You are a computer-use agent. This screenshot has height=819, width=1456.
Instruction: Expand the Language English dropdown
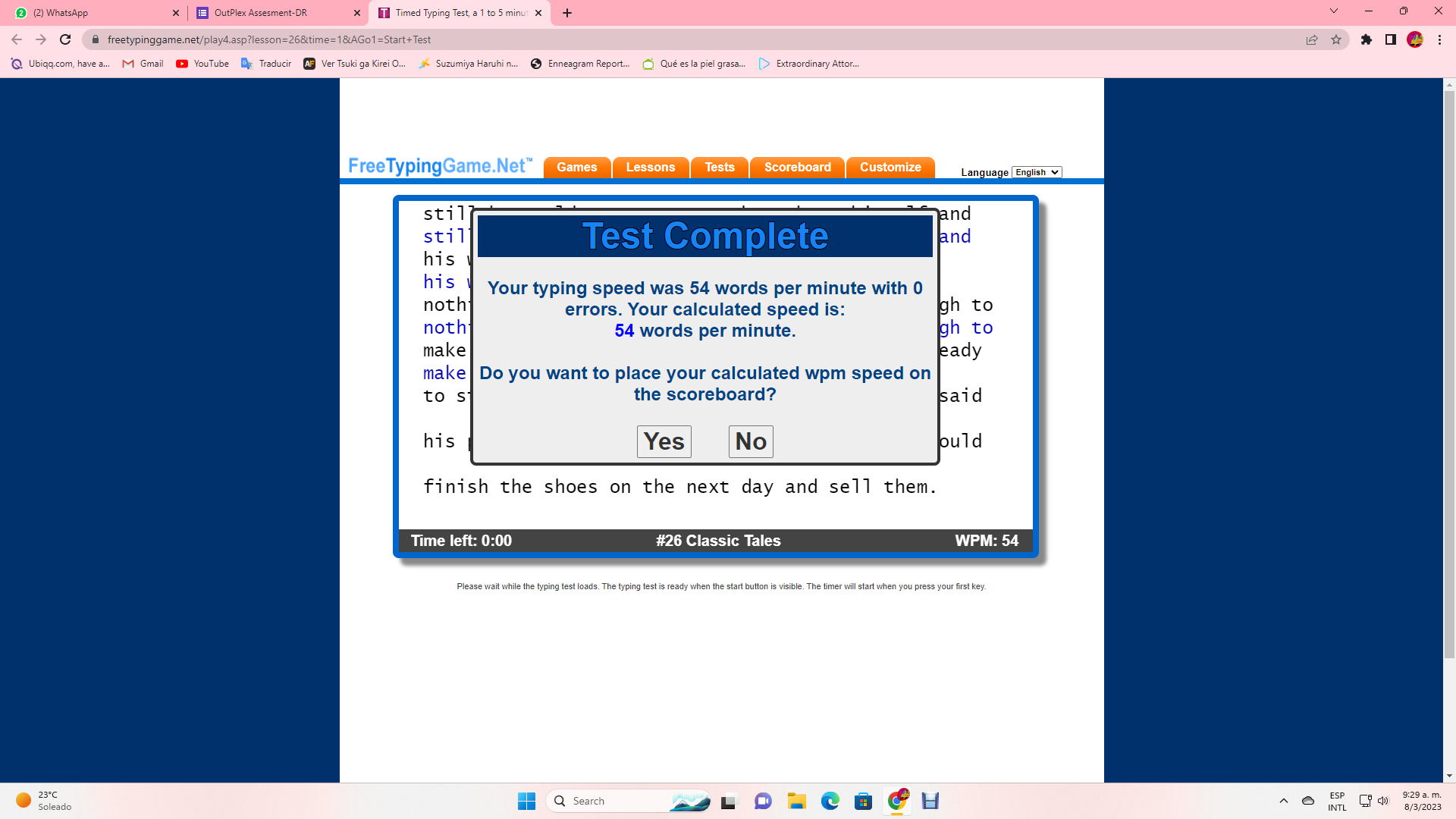point(1037,172)
